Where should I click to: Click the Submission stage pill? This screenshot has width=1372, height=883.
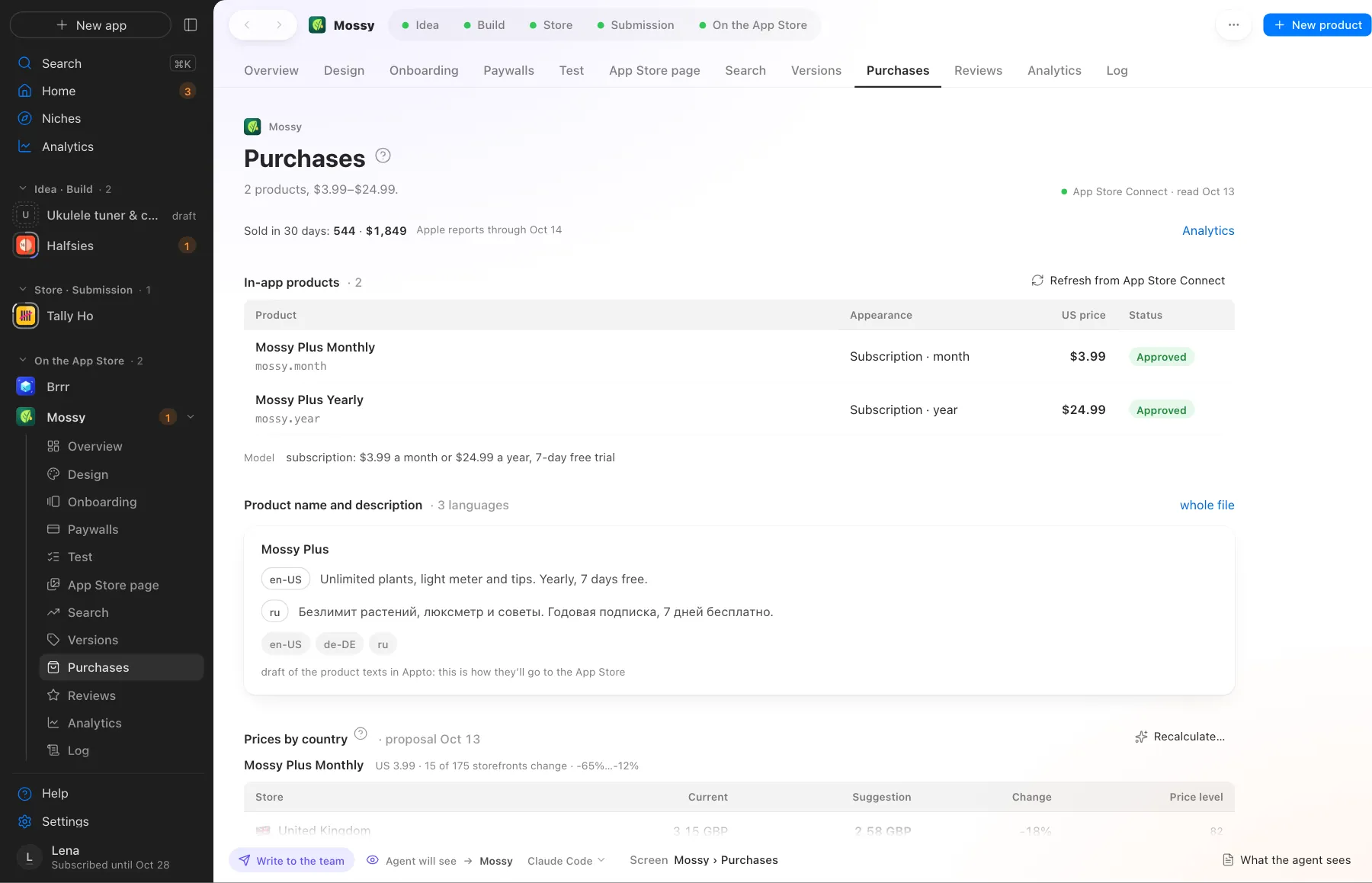tap(636, 25)
